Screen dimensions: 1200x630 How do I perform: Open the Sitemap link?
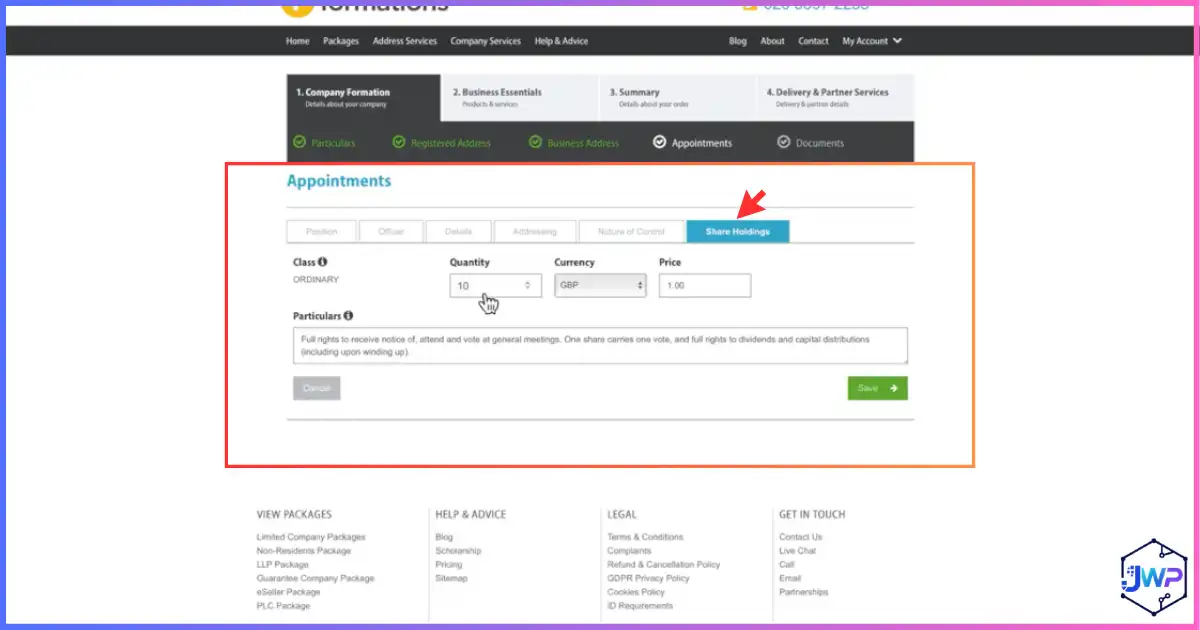click(x=451, y=578)
